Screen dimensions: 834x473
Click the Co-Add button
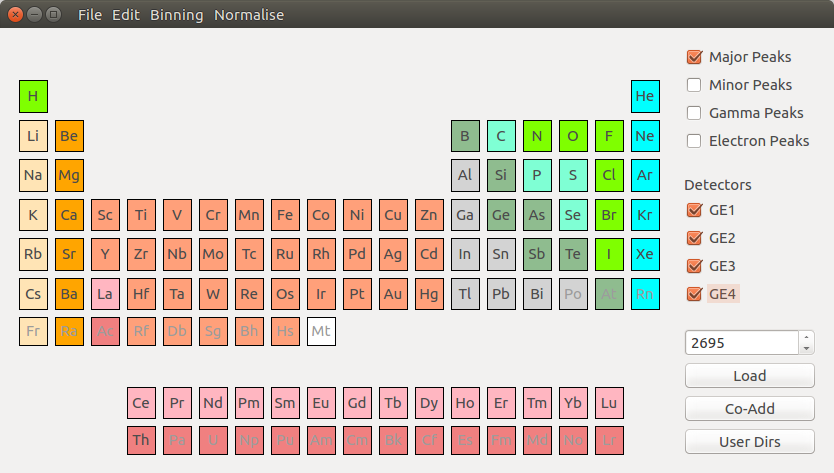click(x=749, y=409)
